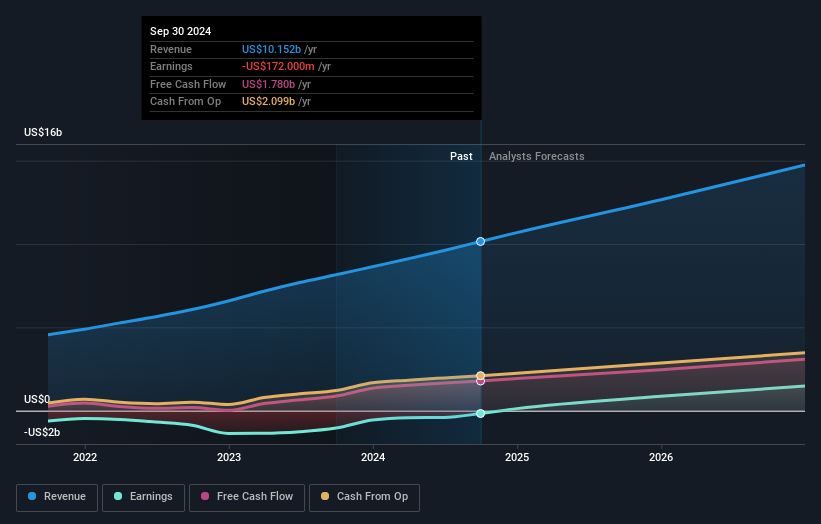The image size is (821, 524).
Task: Click the -US$2b y-axis label
Action: (x=42, y=432)
